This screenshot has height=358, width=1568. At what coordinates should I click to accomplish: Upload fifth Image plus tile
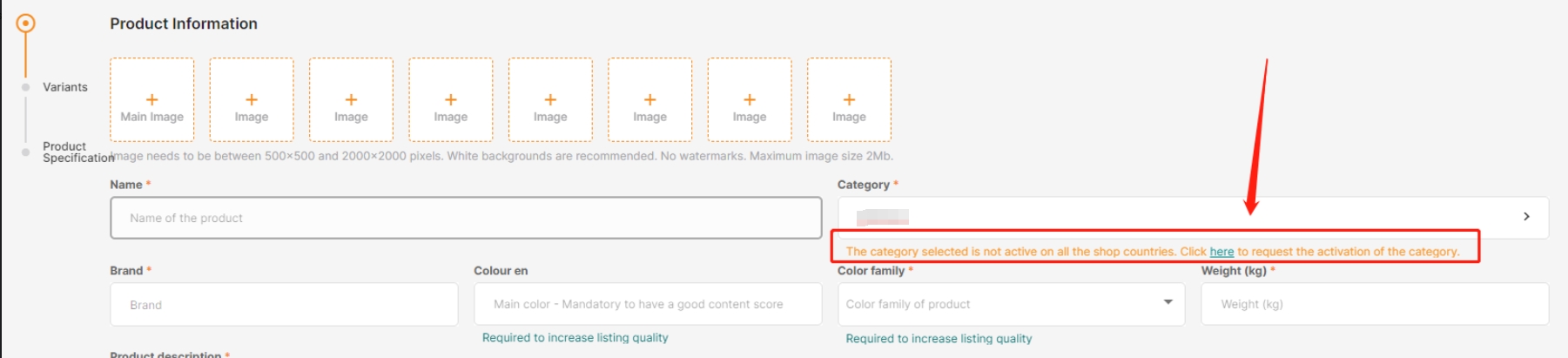pyautogui.click(x=550, y=99)
